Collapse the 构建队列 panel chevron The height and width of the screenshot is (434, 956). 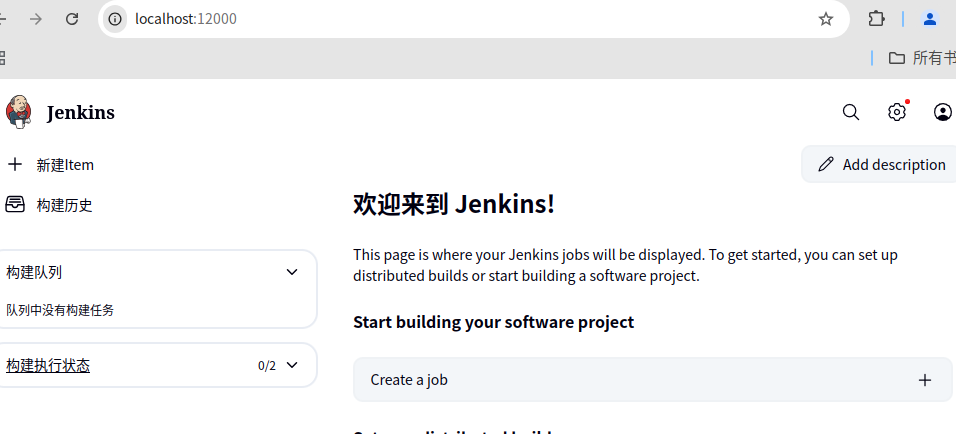click(292, 272)
